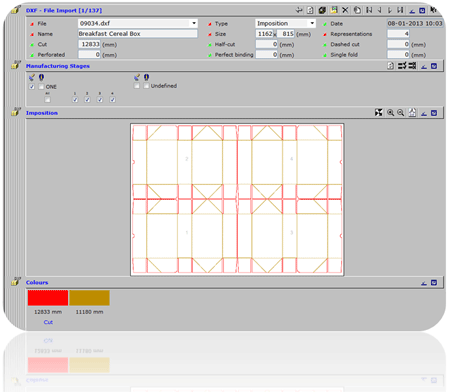
Task: Click the 11180 mm length text
Action: click(89, 312)
